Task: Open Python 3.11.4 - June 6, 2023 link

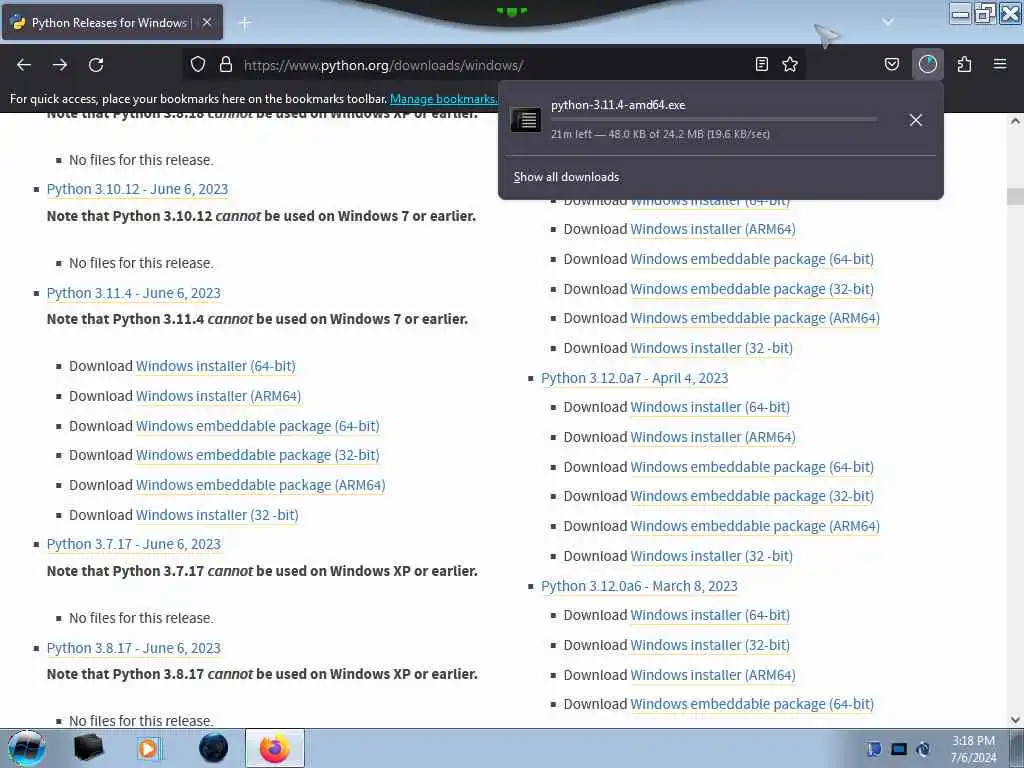Action: click(x=133, y=293)
